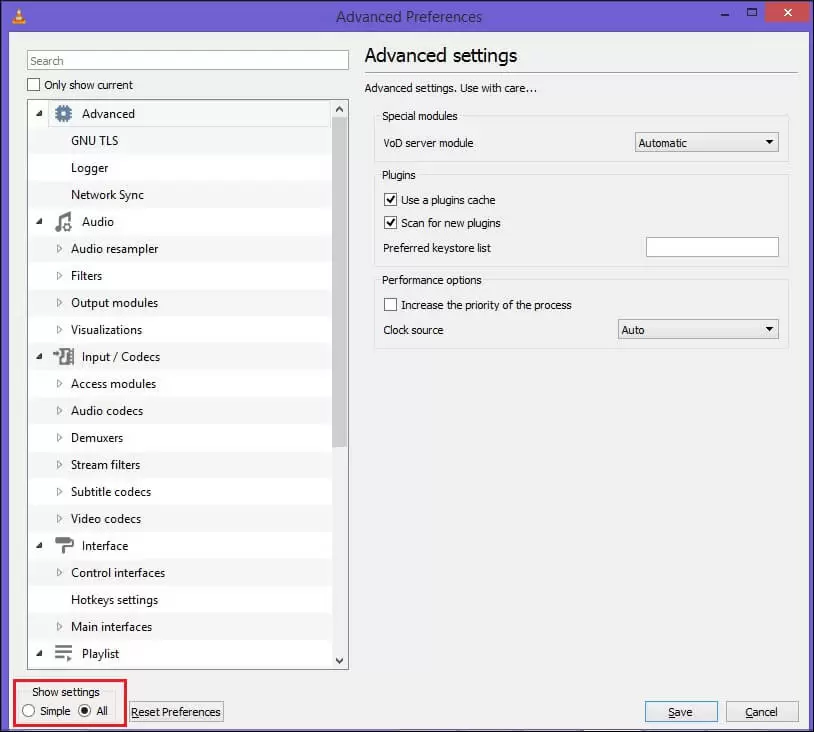Click the tree scrollbar up arrow
Viewport: 814px width, 732px height.
(340, 109)
